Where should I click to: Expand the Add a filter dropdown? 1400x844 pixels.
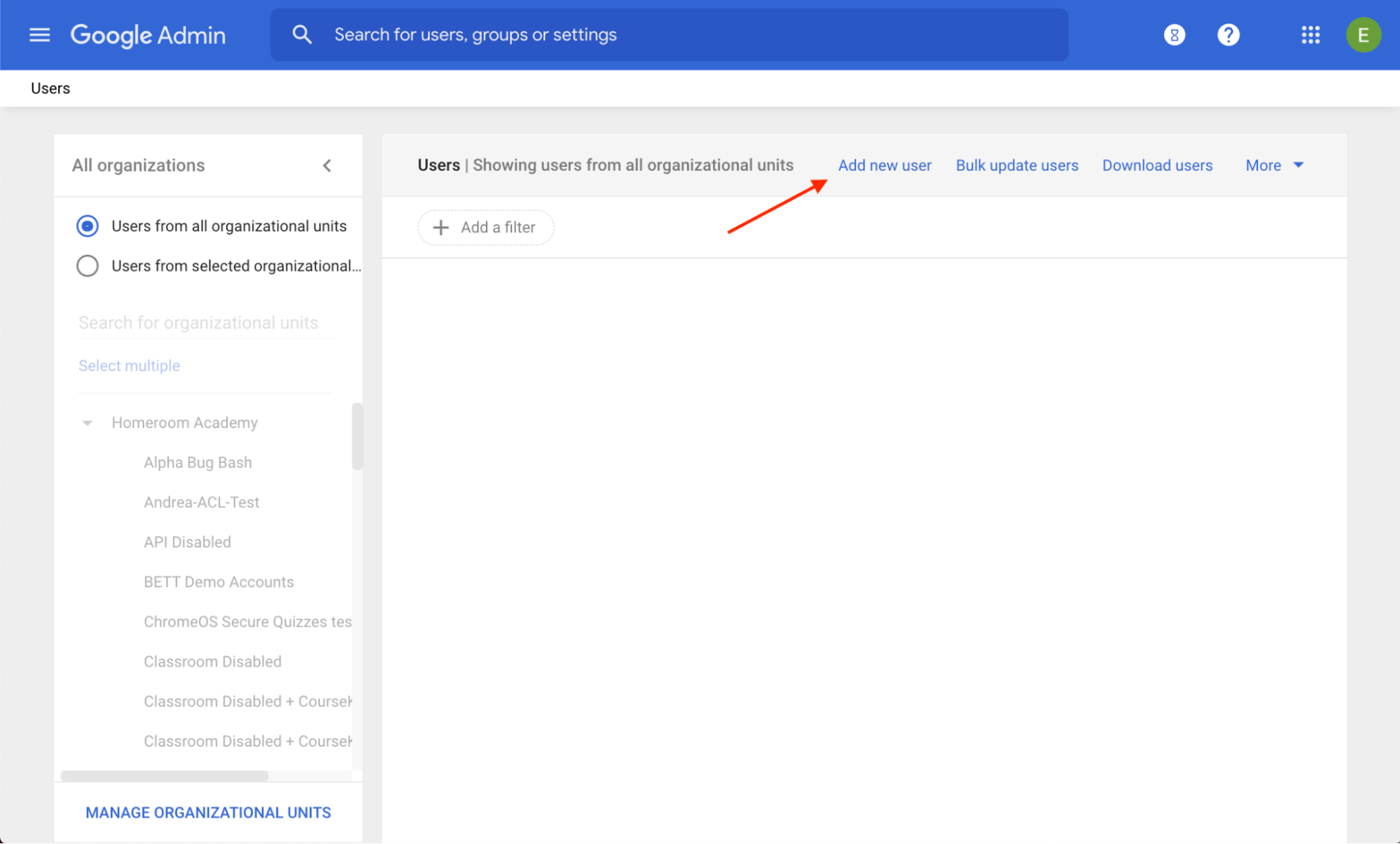click(x=485, y=227)
